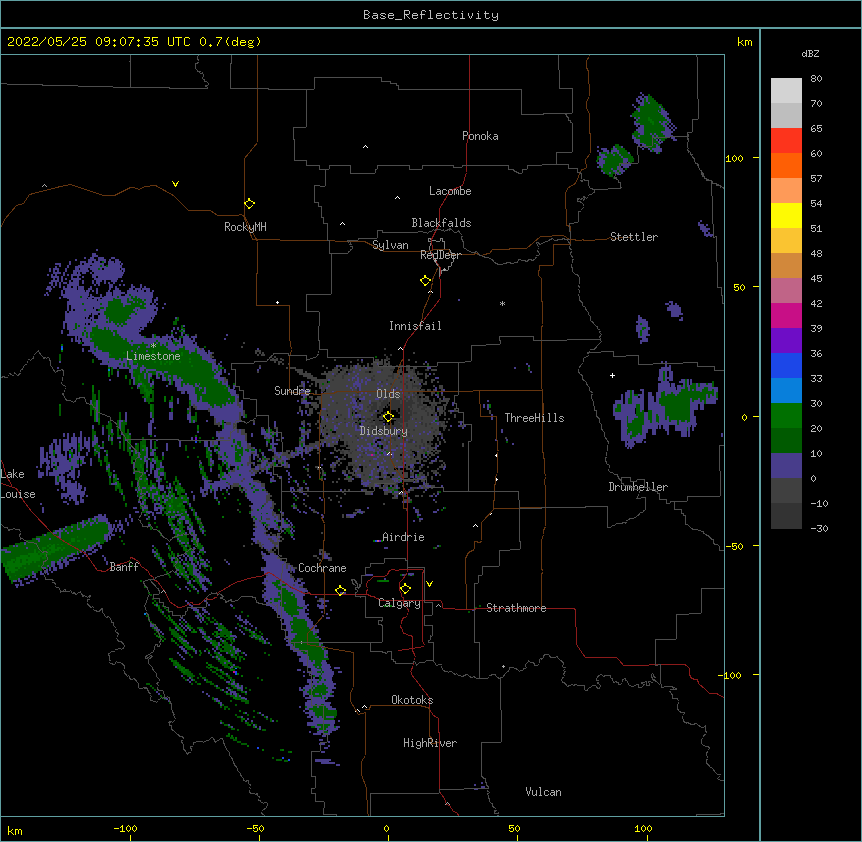The height and width of the screenshot is (842, 862).
Task: Click the Base_Reflectivity title
Action: click(431, 15)
